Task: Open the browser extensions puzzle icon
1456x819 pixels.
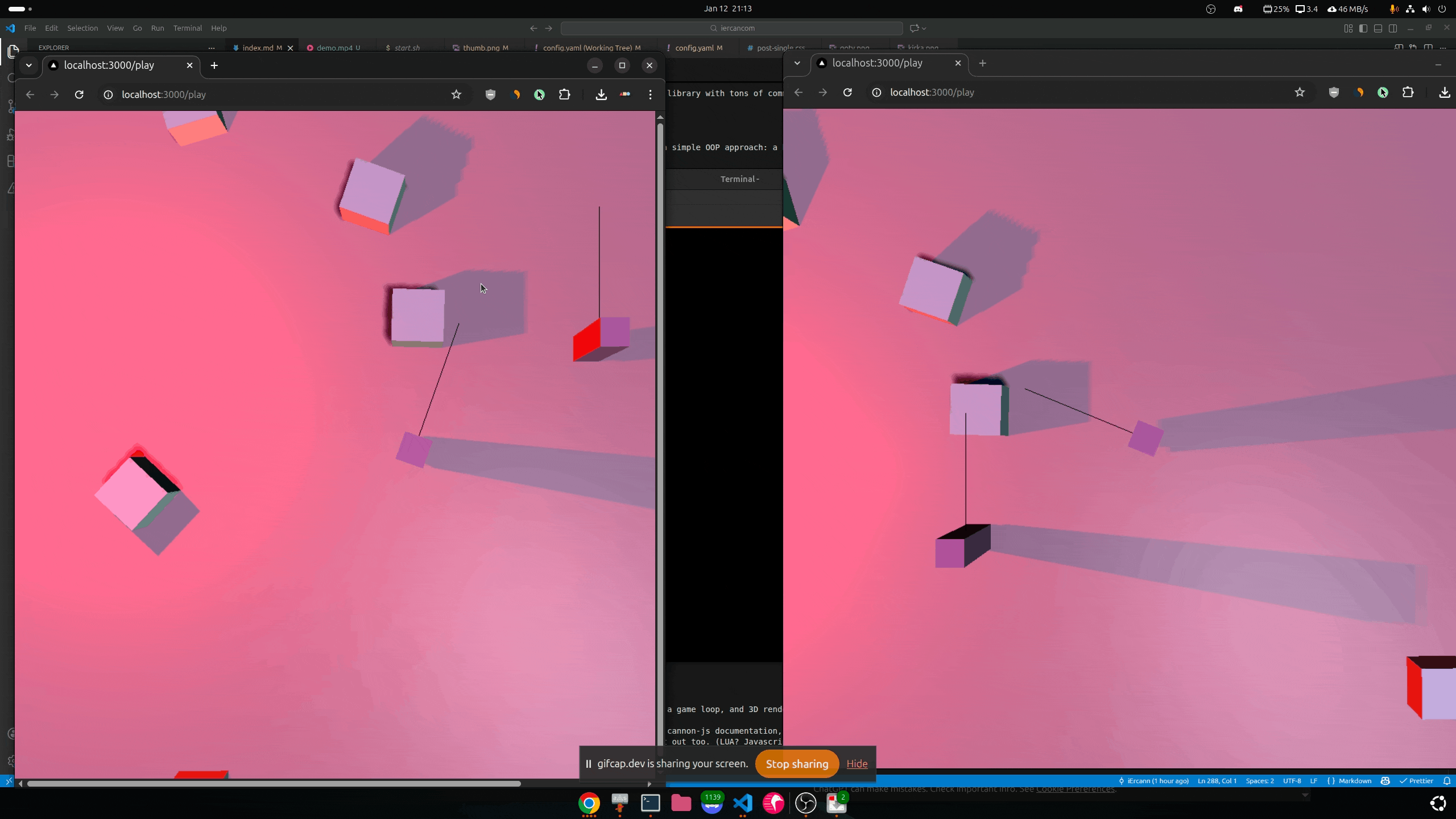Action: point(565,94)
